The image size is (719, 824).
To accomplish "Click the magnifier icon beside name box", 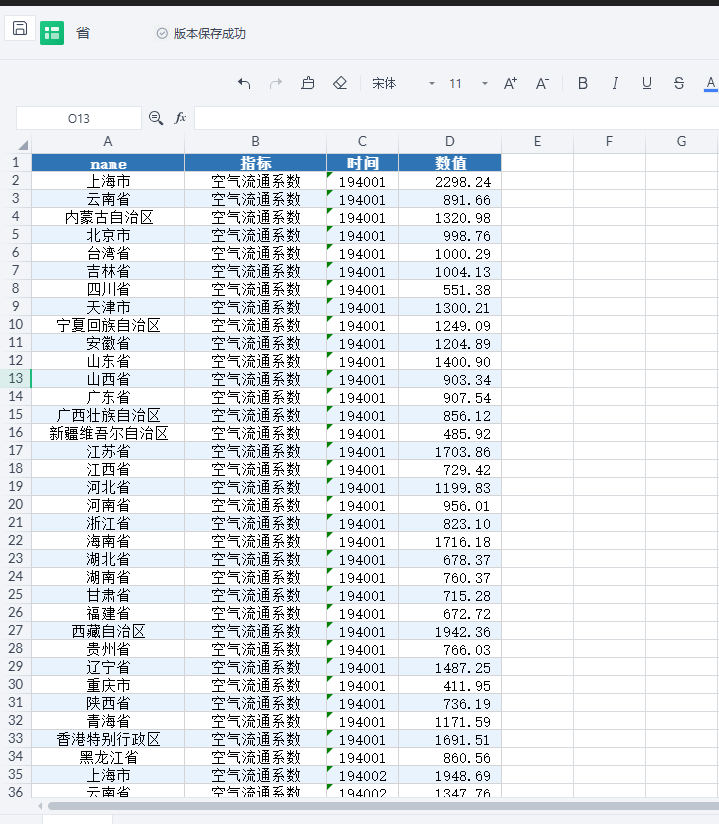I will coord(156,118).
